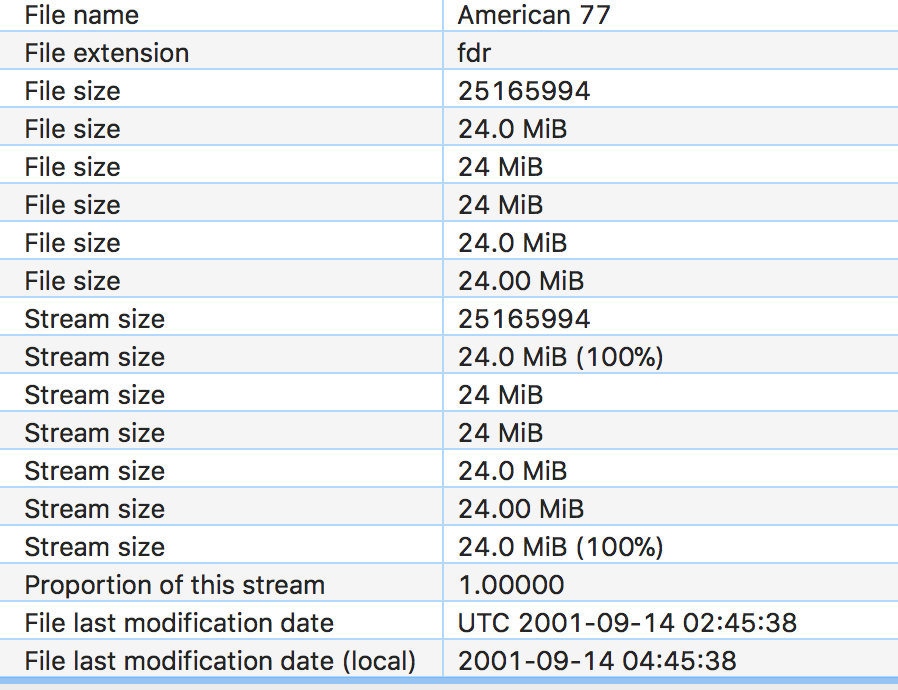The image size is (898, 690).
Task: Click the last 24.0 MiB (100%) stream value
Action: pos(560,547)
